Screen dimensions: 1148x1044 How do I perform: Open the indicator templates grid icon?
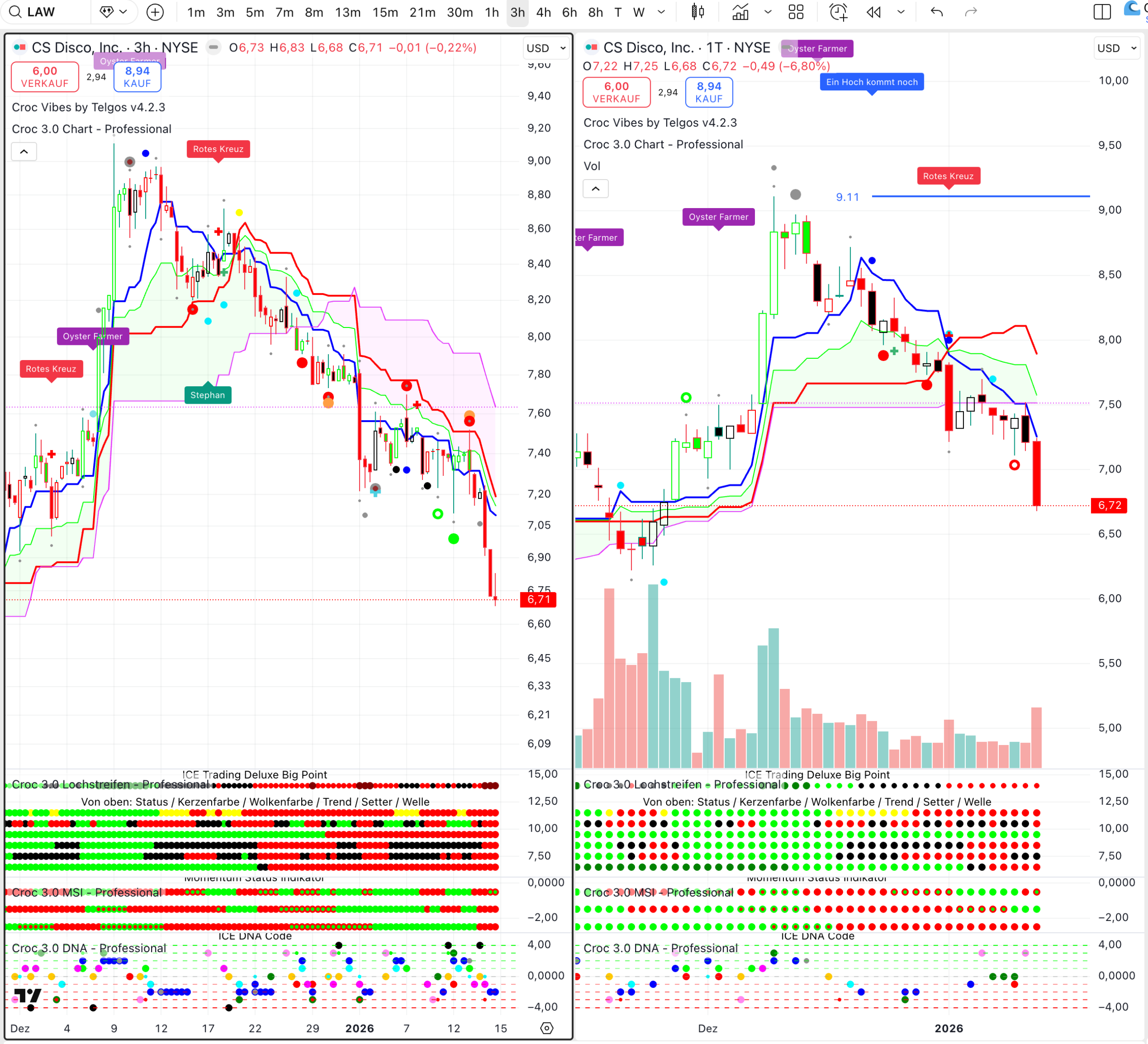click(x=795, y=12)
